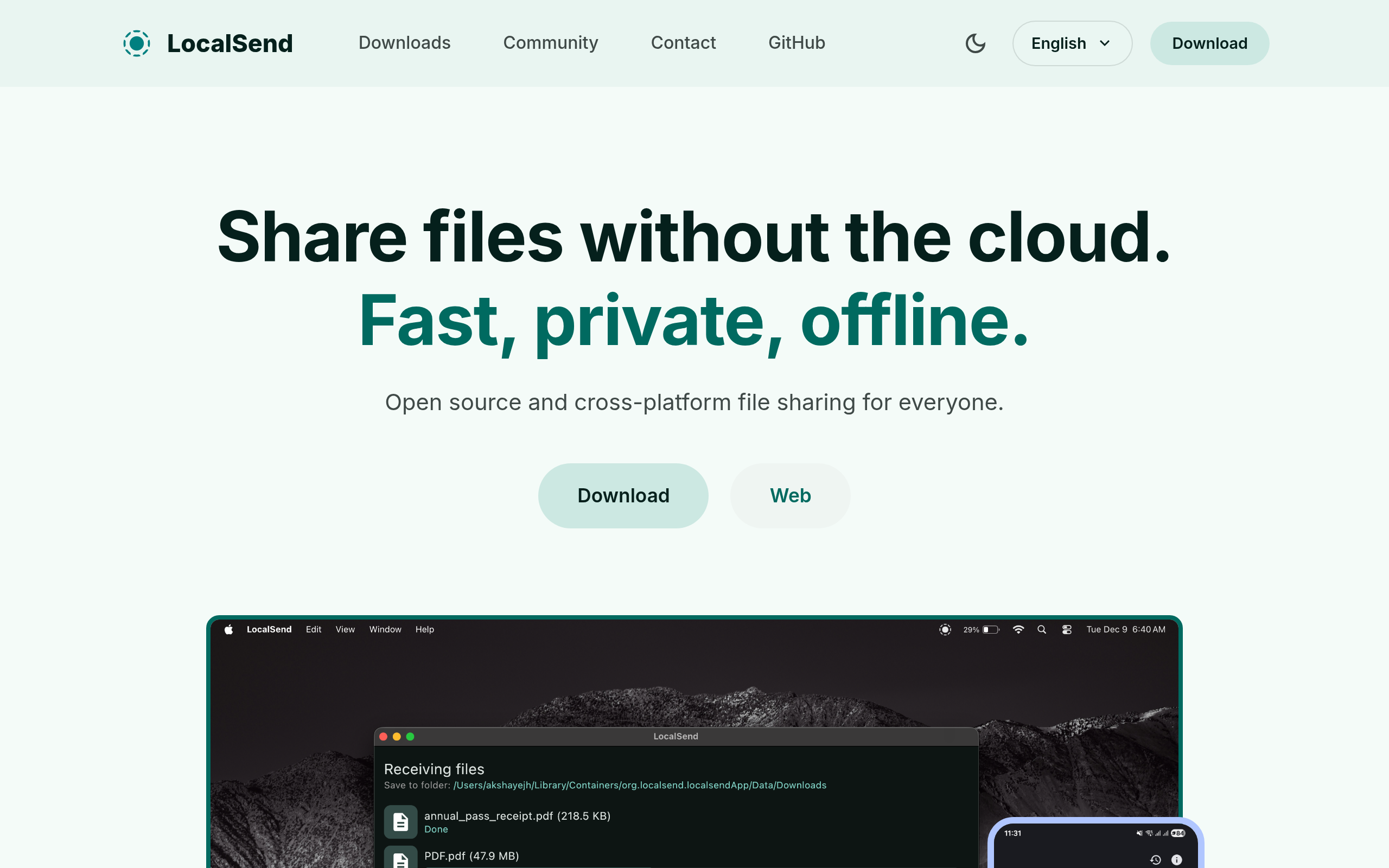The image size is (1389, 868).
Task: Open the Edit menu in the macOS screenshot
Action: coord(314,629)
